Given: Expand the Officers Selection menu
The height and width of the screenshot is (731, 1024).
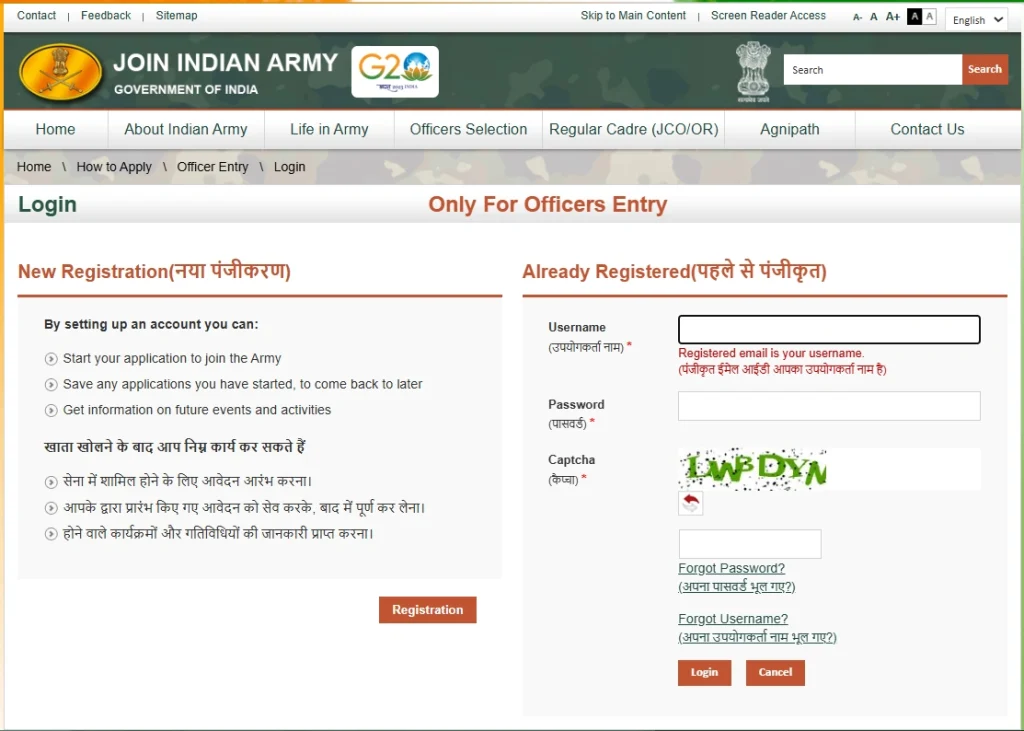Looking at the screenshot, I should [468, 129].
